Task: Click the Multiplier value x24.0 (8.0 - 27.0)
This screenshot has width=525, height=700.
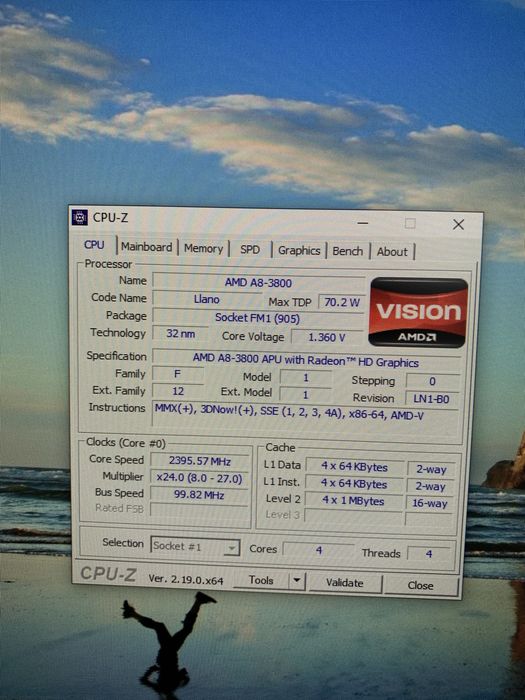Action: 200,479
